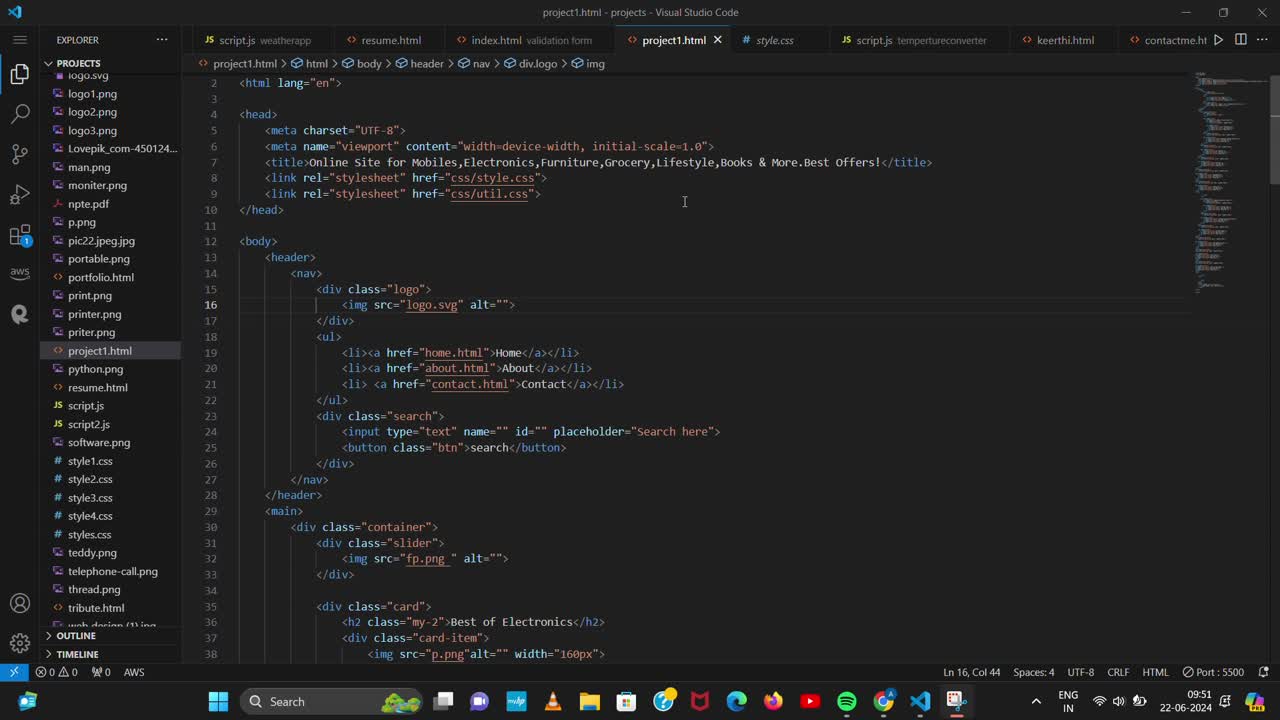Switch to the style.css tab
The height and width of the screenshot is (720, 1280).
pos(774,40)
